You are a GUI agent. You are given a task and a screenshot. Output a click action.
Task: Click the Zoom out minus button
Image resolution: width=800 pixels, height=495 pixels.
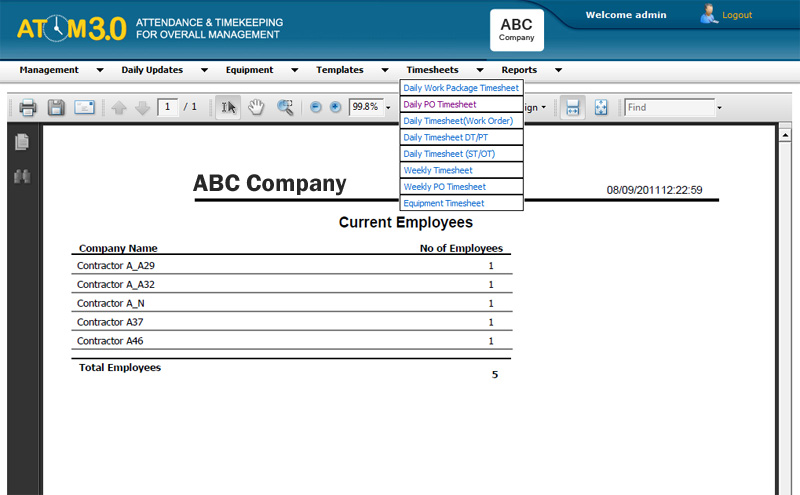pyautogui.click(x=316, y=107)
